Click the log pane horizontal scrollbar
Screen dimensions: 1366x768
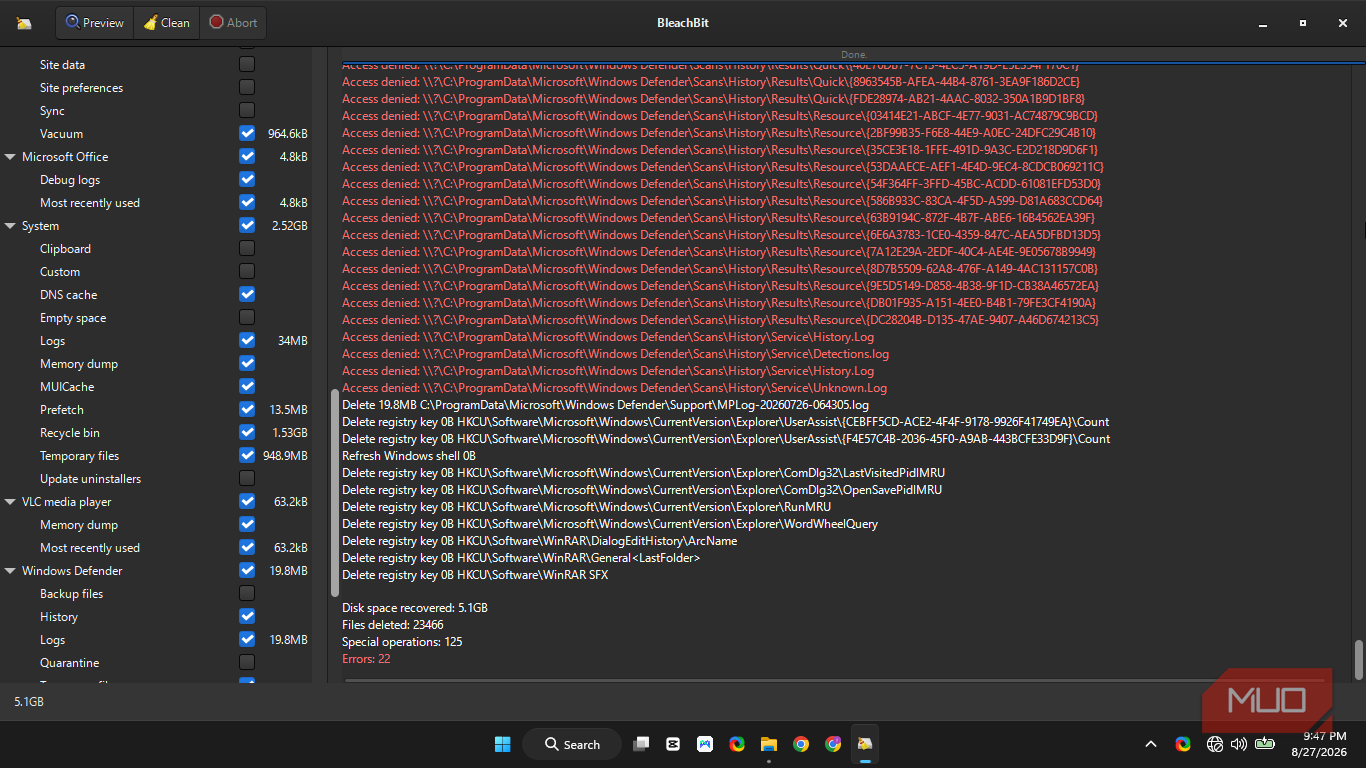pos(834,680)
